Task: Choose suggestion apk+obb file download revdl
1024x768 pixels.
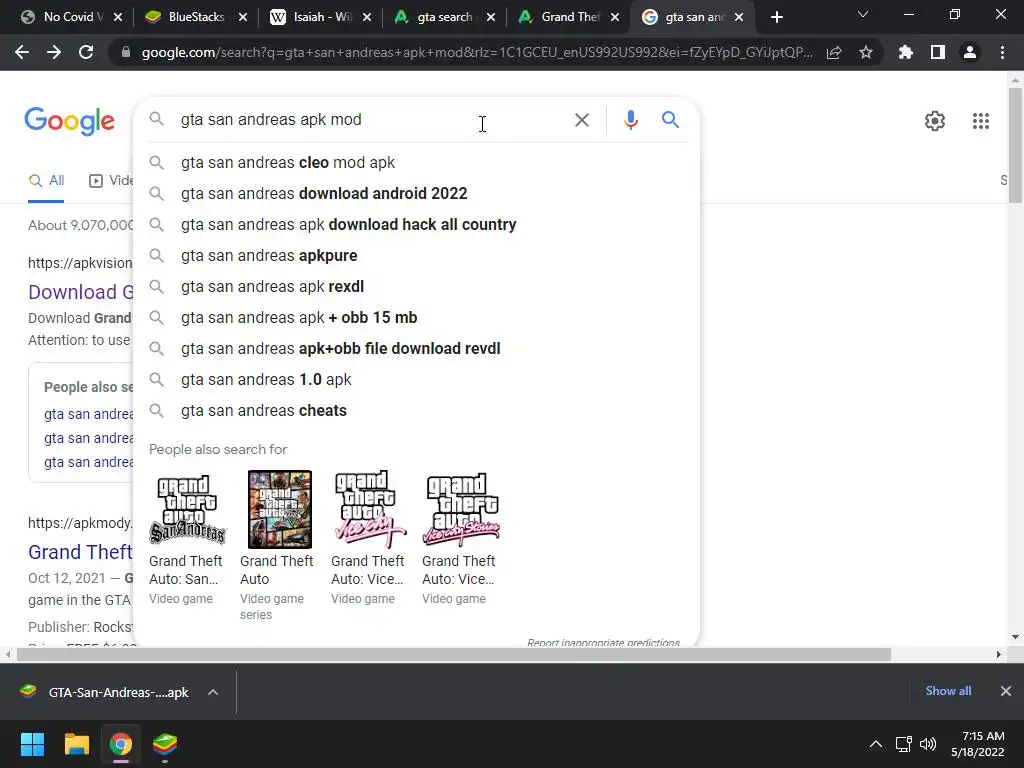Action: point(416,349)
